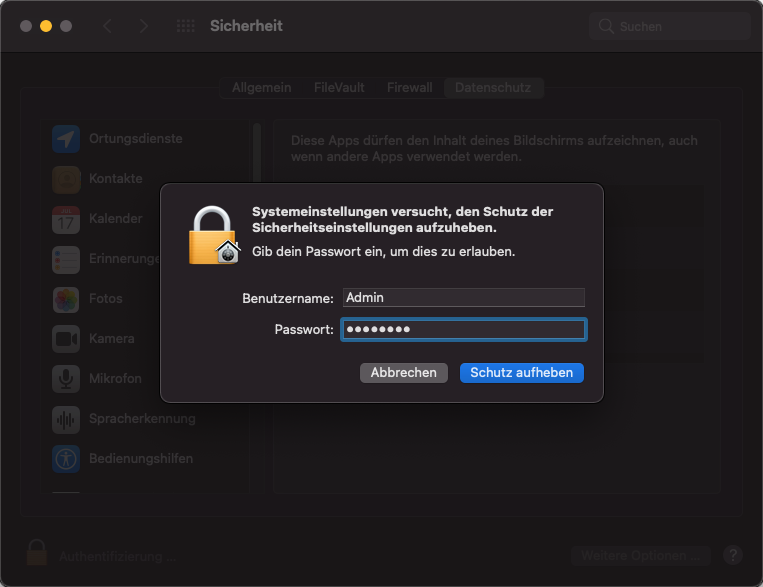The image size is (763, 587).
Task: Click the Abbrechen button
Action: [x=403, y=373]
